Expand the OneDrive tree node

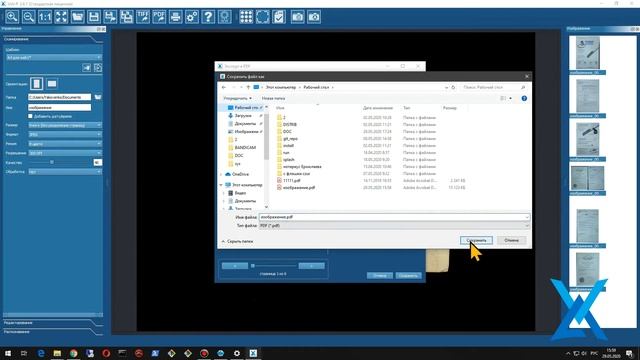click(x=222, y=174)
